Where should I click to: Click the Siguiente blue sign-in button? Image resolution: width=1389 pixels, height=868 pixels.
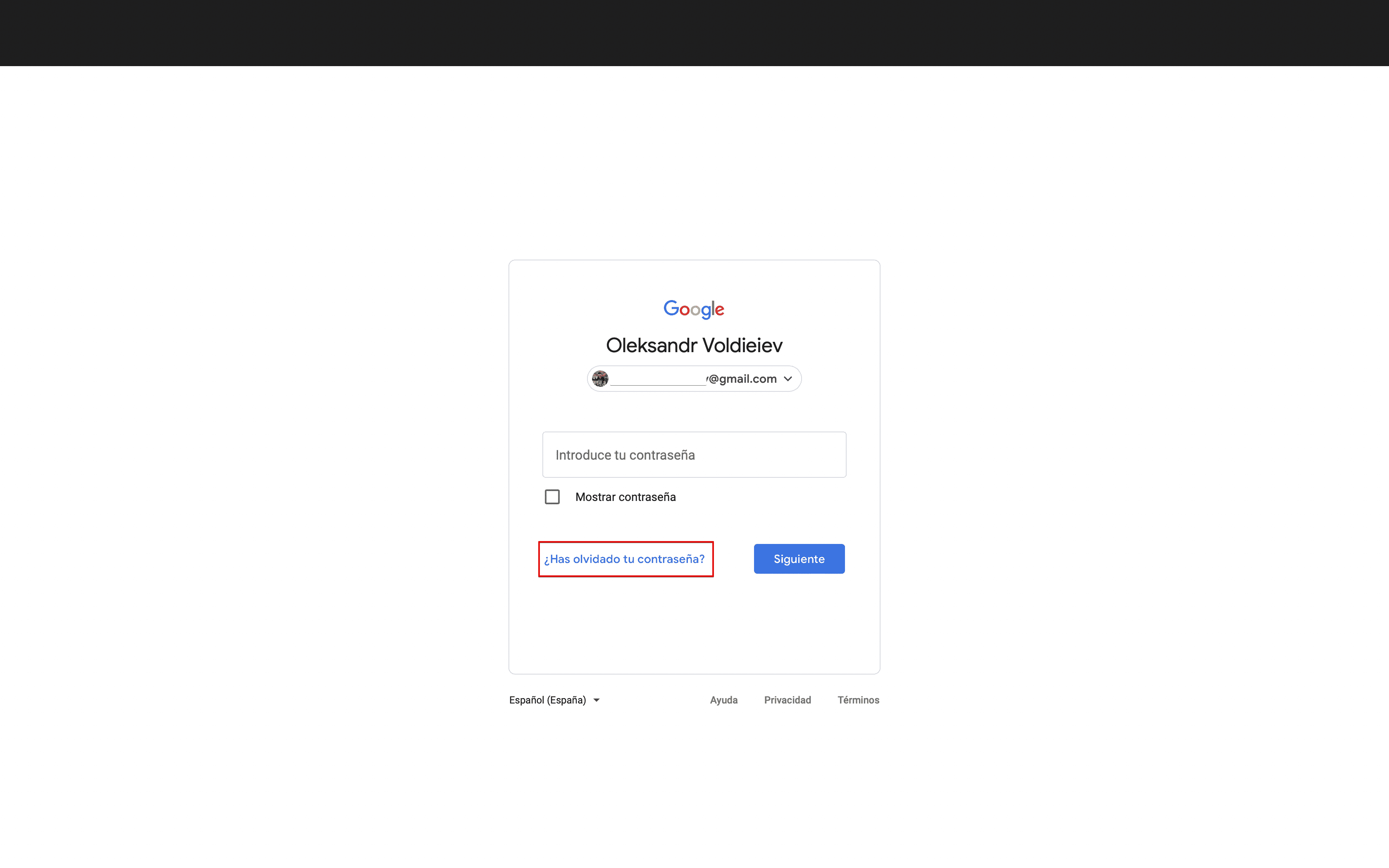coord(799,558)
